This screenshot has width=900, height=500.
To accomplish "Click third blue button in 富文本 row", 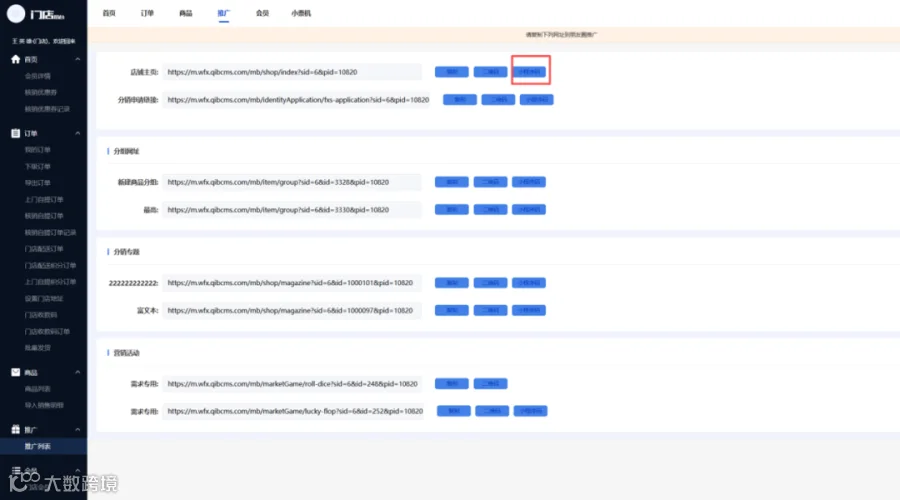I will [x=529, y=310].
